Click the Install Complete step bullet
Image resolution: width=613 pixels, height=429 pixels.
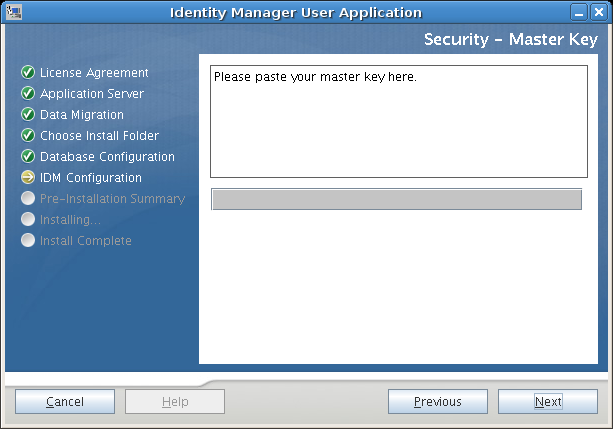point(28,241)
